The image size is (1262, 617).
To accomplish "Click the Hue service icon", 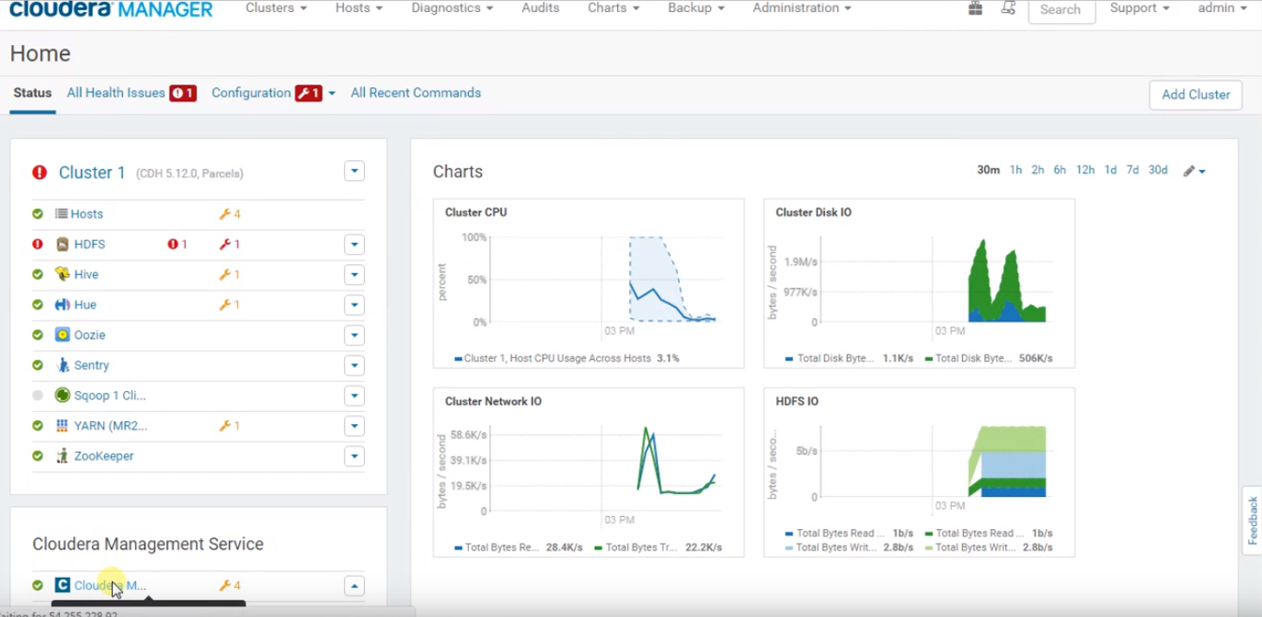I will 62,304.
